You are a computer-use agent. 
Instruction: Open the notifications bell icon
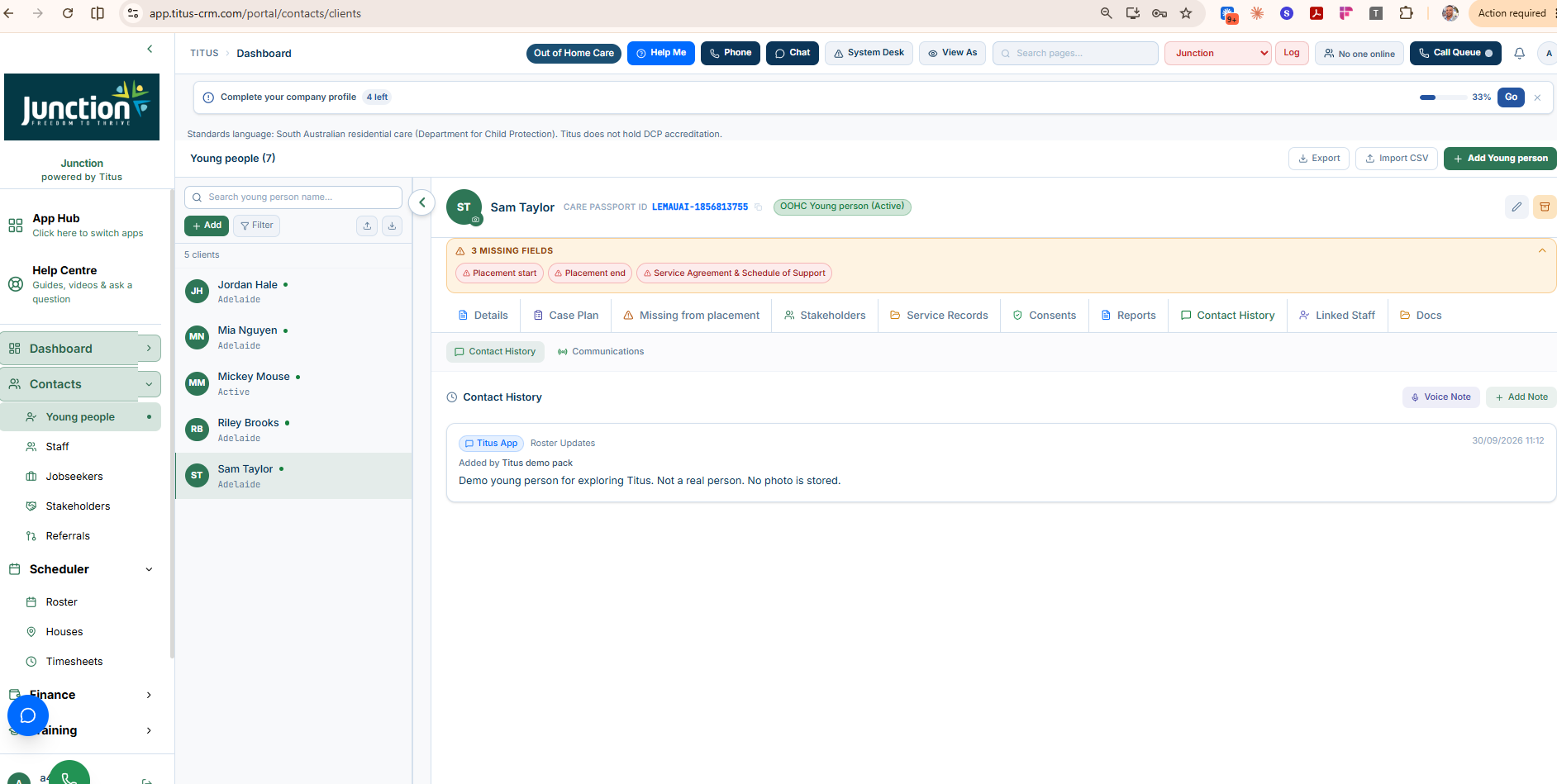click(x=1519, y=53)
